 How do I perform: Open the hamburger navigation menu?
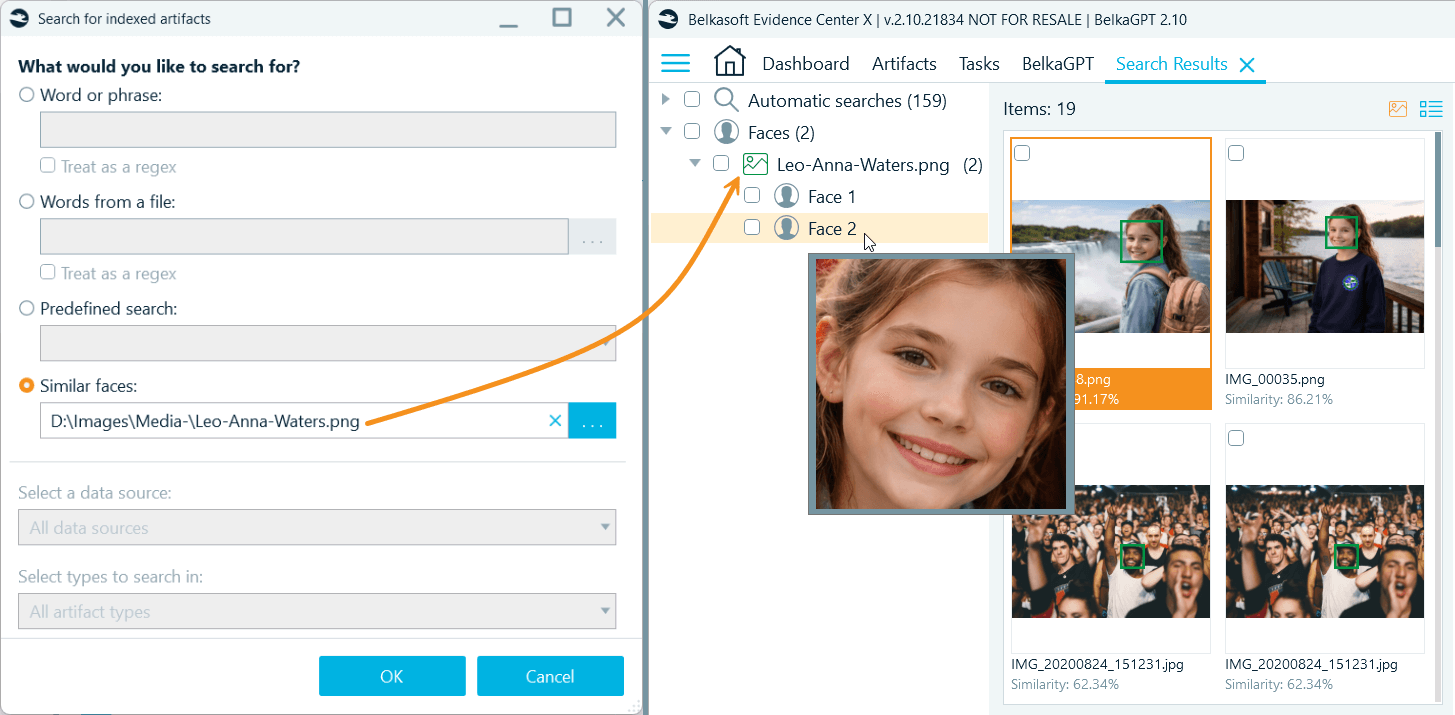(676, 62)
